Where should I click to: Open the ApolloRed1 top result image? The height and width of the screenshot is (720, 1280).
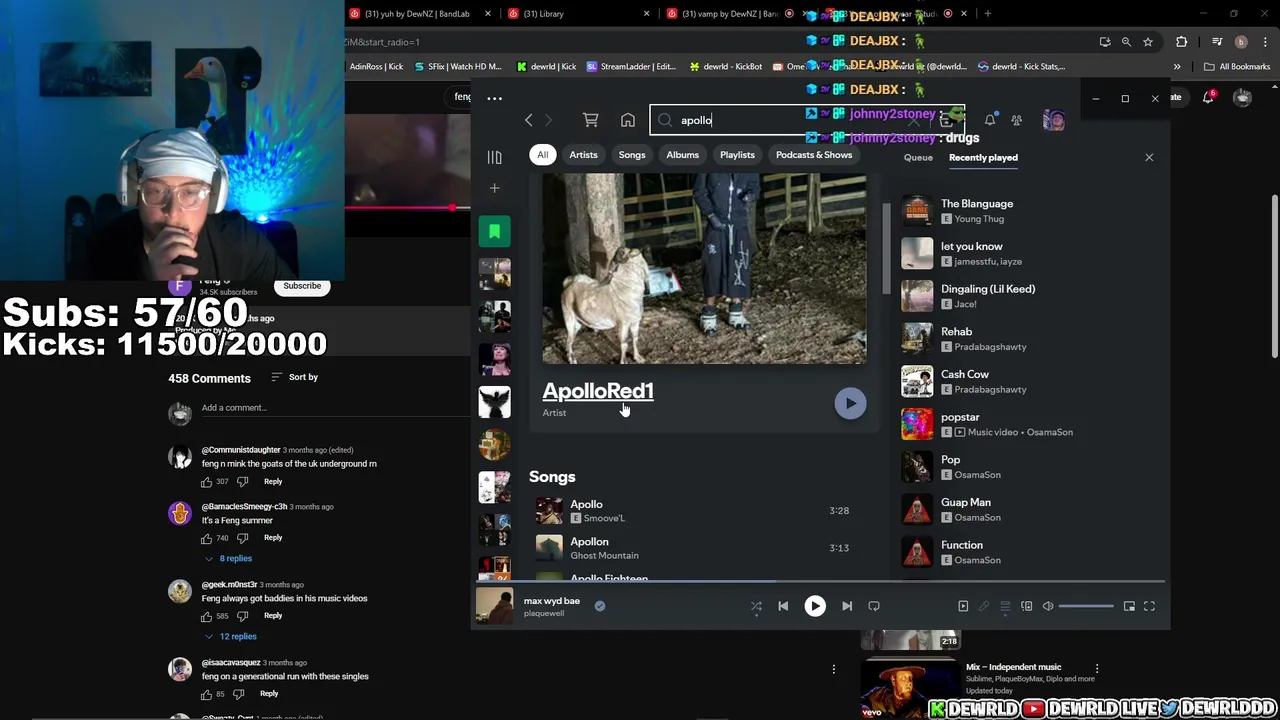pyautogui.click(x=704, y=269)
